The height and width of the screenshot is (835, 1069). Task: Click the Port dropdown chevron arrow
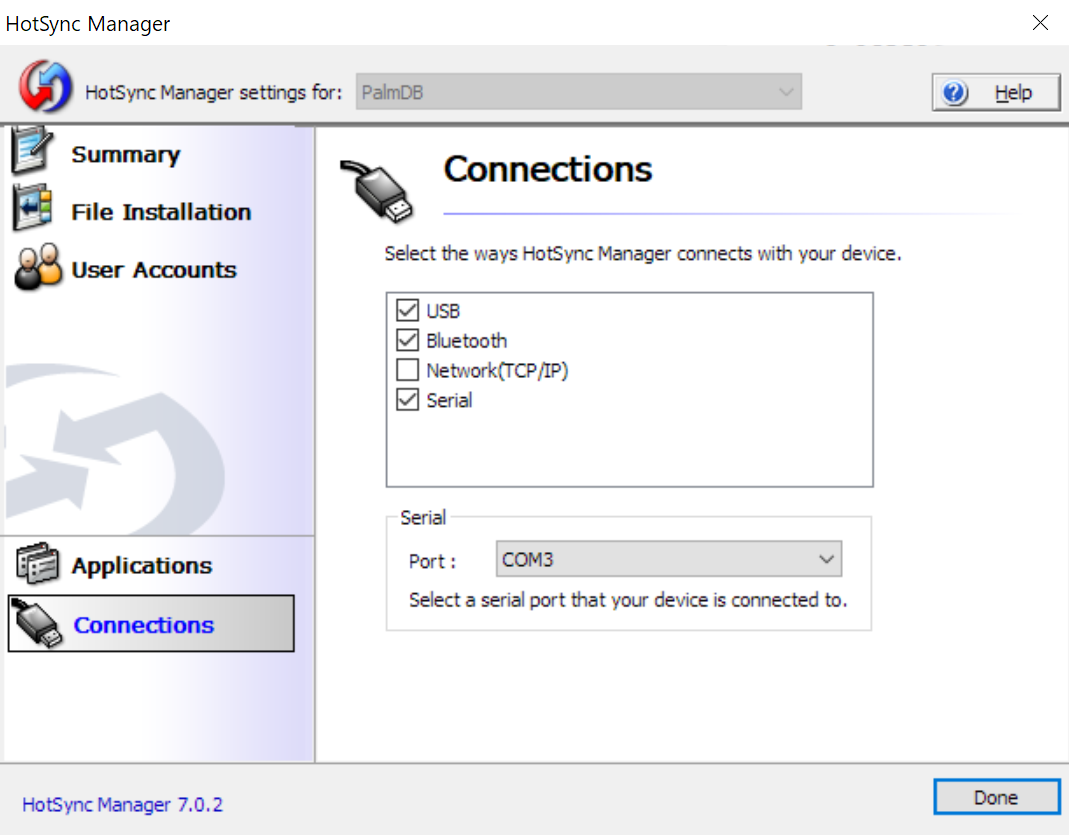click(826, 559)
